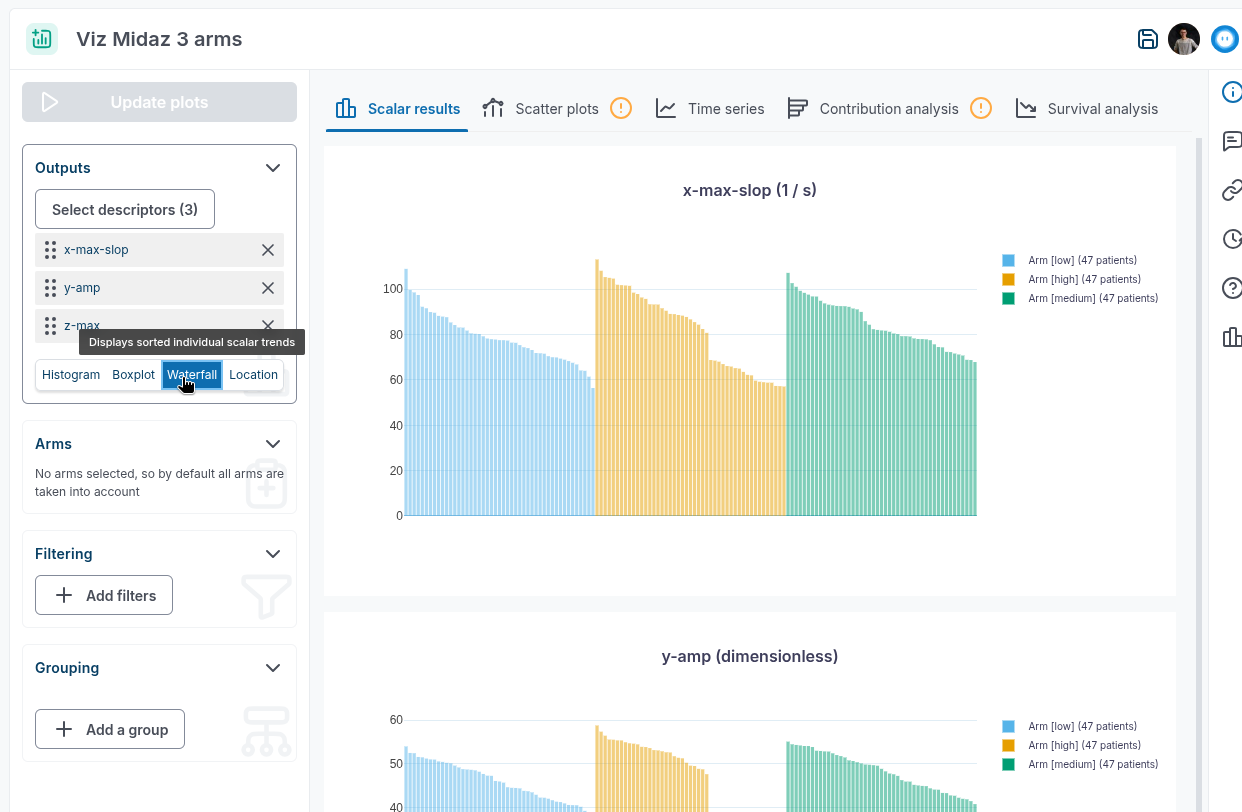Click Add a group button
The height and width of the screenshot is (812, 1242).
click(x=110, y=729)
